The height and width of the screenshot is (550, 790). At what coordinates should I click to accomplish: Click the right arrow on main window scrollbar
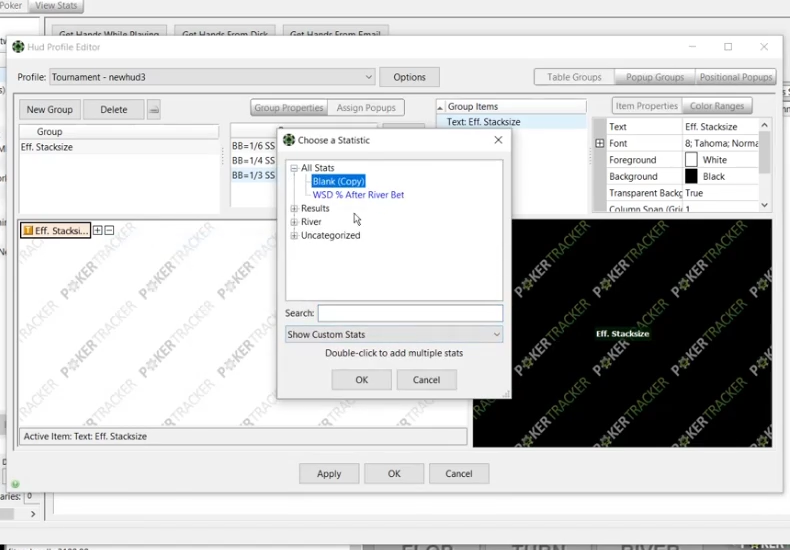[x=33, y=514]
